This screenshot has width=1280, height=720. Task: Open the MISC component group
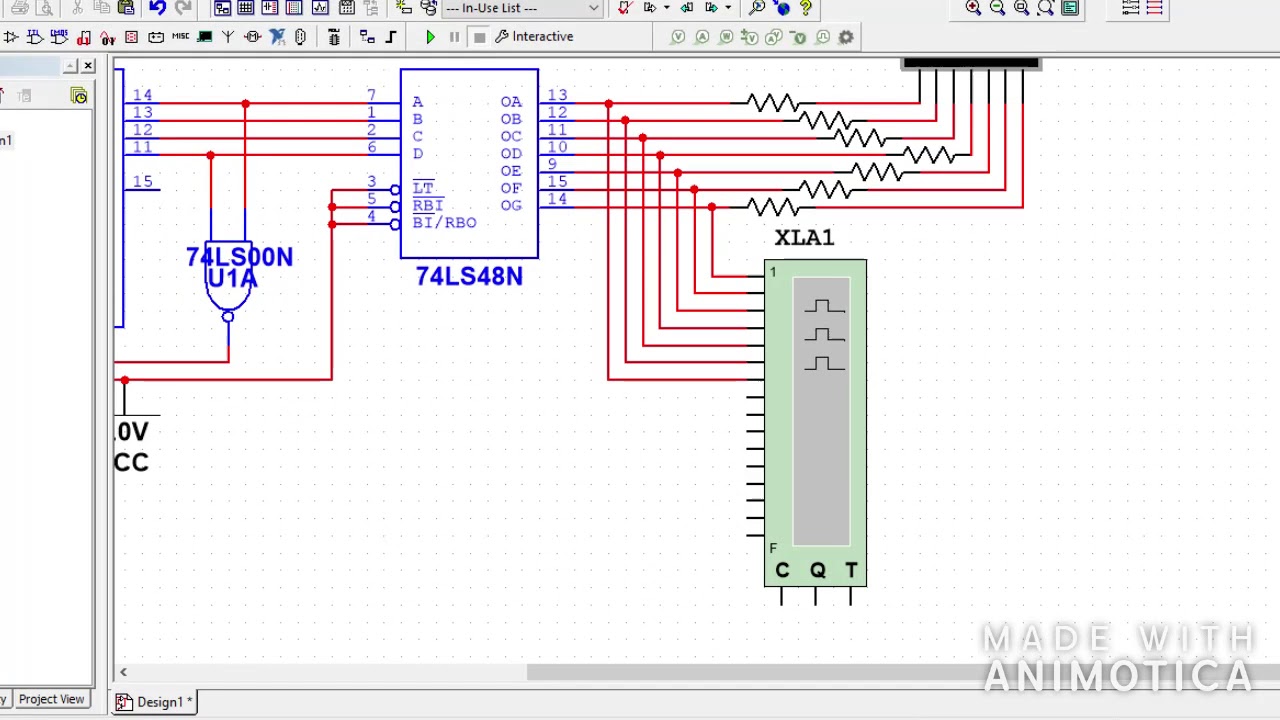[x=180, y=37]
